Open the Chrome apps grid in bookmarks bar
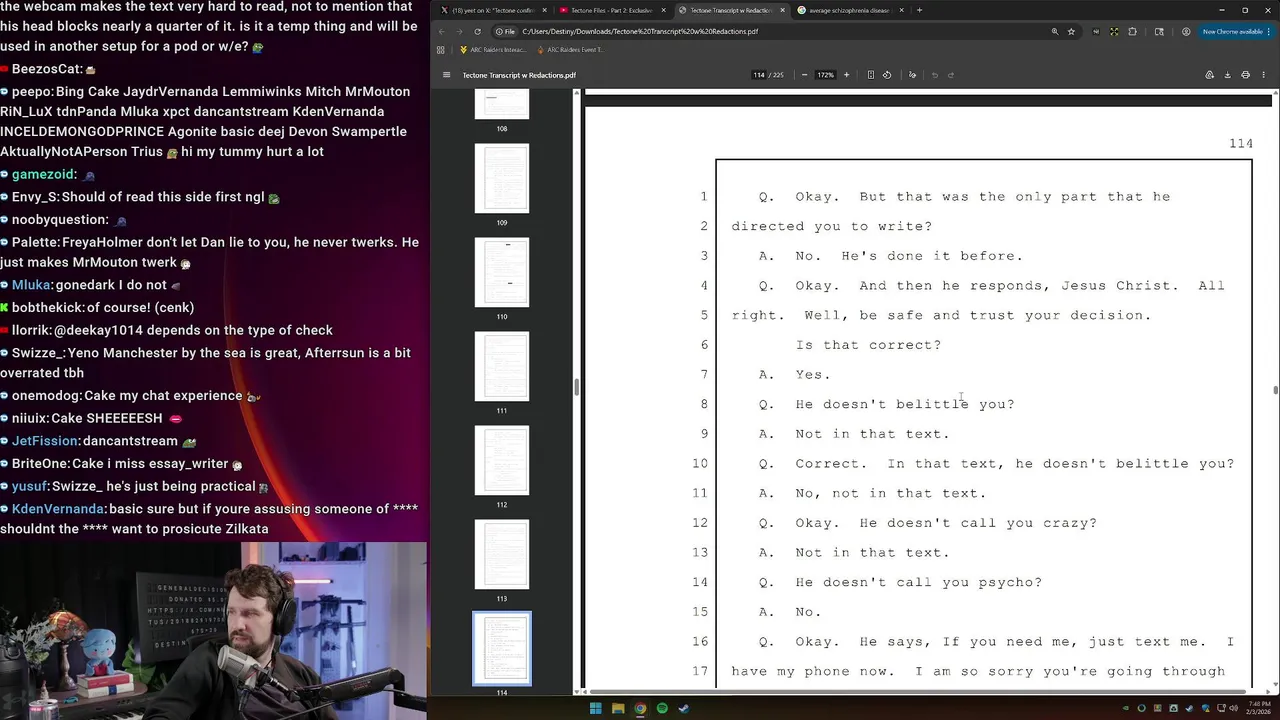Viewport: 1280px width, 720px height. pos(440,50)
